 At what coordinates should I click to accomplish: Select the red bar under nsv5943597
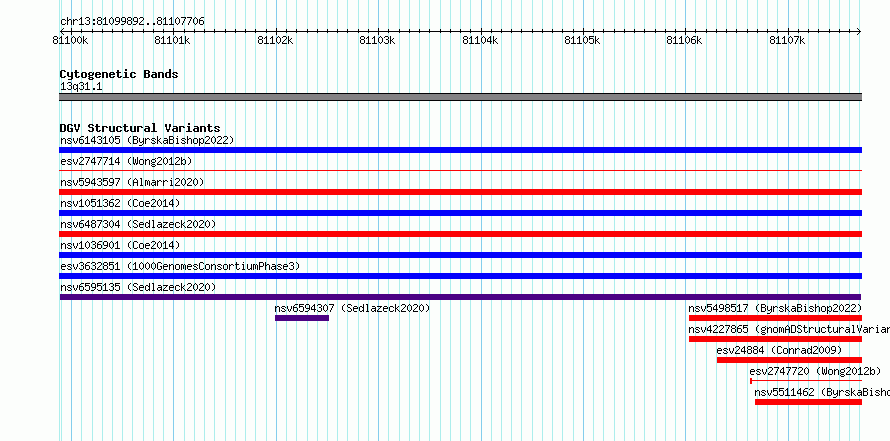click(460, 192)
